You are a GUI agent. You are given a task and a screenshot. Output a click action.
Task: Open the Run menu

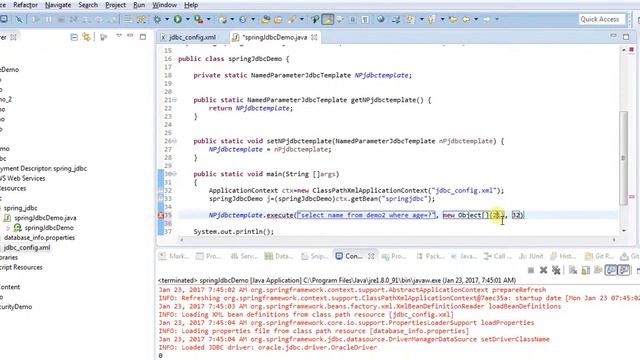tap(139, 5)
